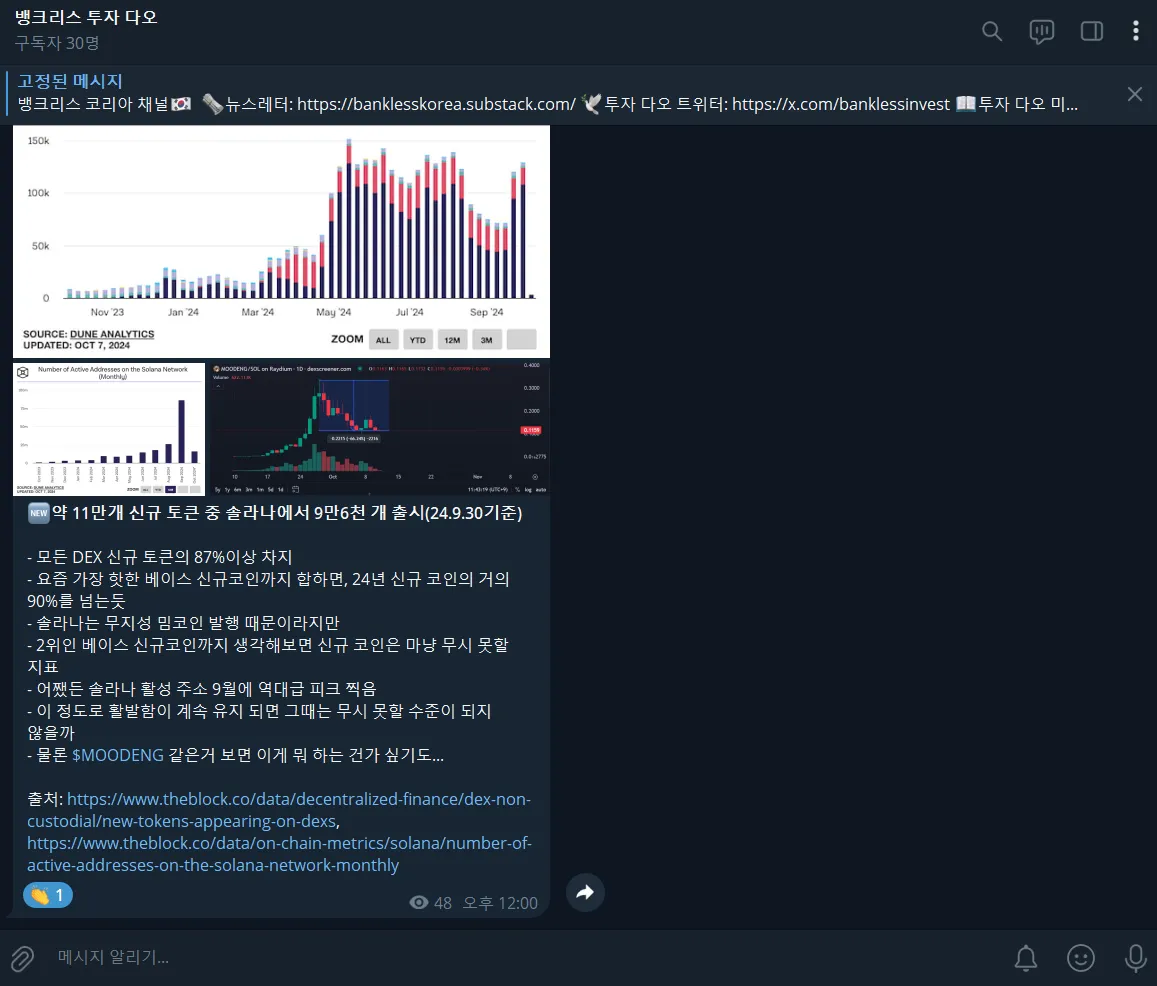Forward the post via the share arrow

tap(585, 892)
